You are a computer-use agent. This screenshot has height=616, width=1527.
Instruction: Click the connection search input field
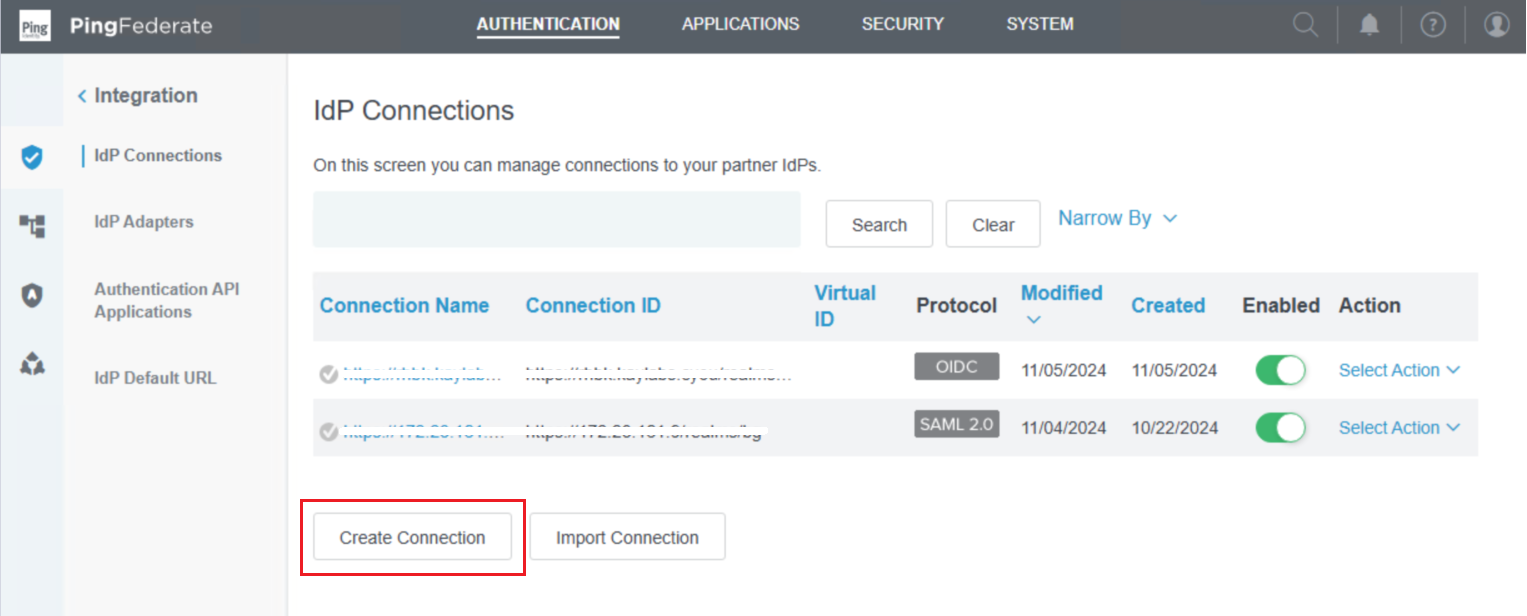(556, 220)
